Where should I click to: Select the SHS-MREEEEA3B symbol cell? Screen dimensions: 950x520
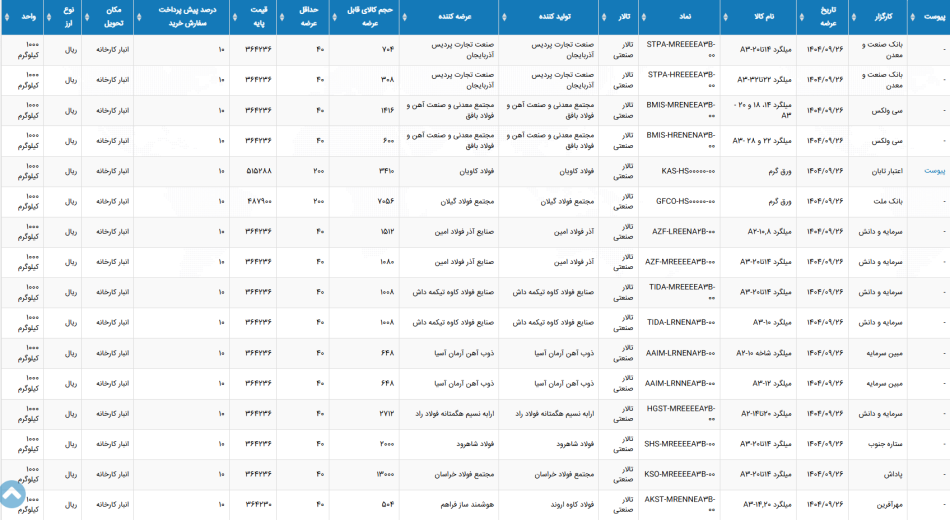(679, 444)
